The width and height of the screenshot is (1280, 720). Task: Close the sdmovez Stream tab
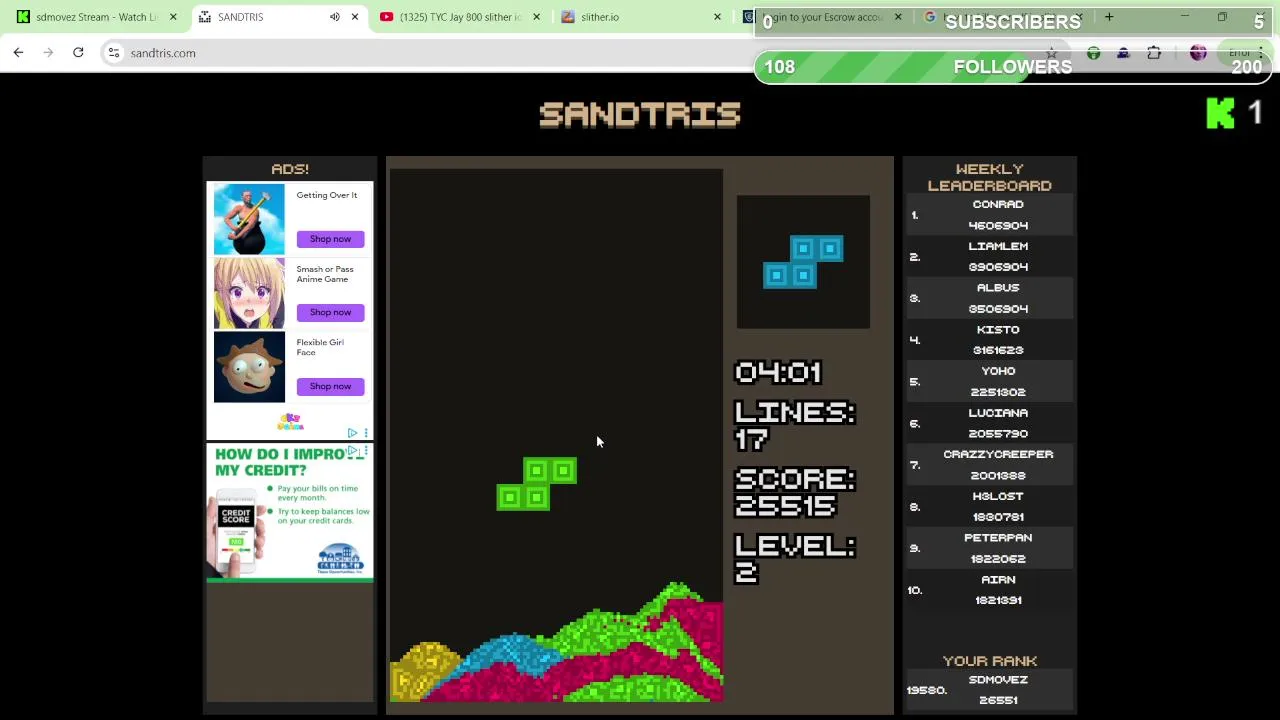173,17
